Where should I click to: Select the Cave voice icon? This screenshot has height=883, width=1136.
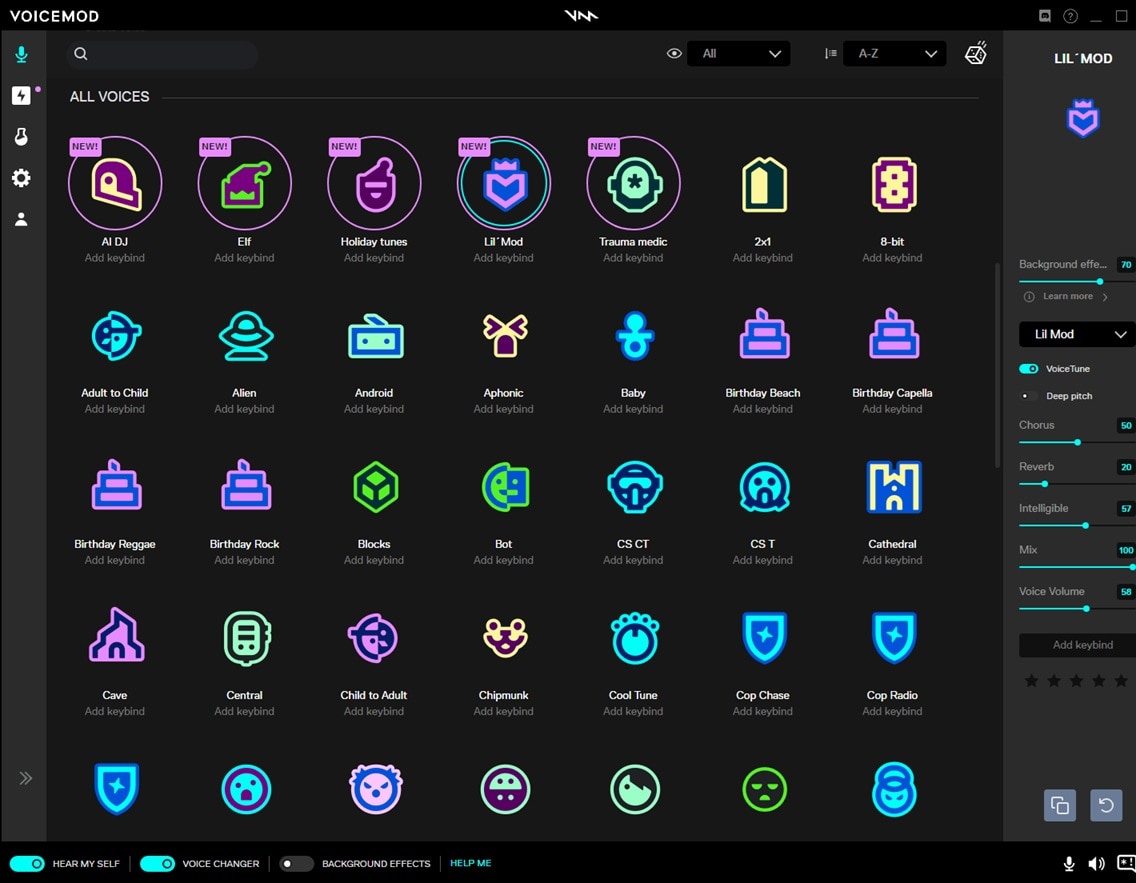[116, 635]
